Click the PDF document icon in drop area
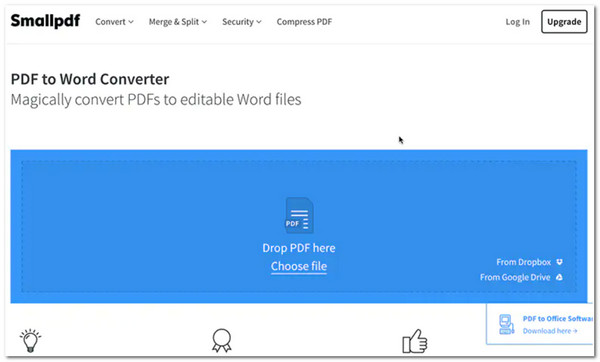Viewport: 600px width, 362px height. tap(299, 215)
